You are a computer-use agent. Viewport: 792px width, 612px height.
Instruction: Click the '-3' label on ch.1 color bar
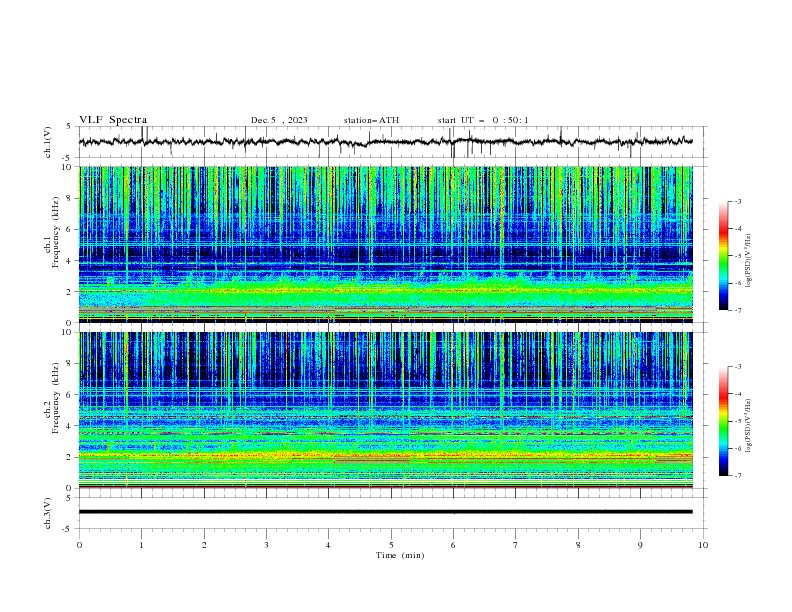click(x=738, y=201)
